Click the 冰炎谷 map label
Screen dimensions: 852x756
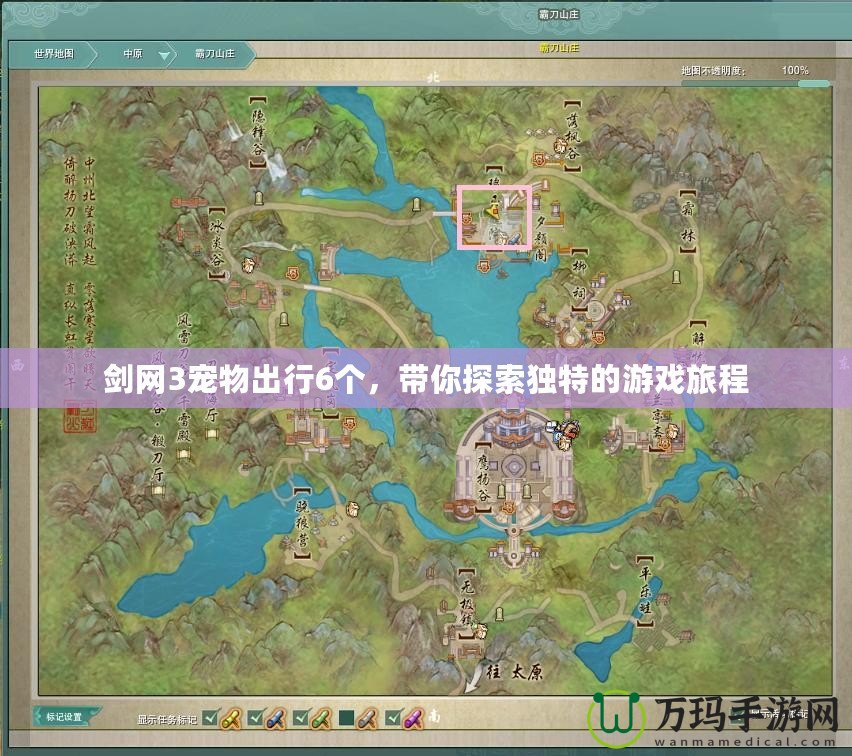coord(217,242)
